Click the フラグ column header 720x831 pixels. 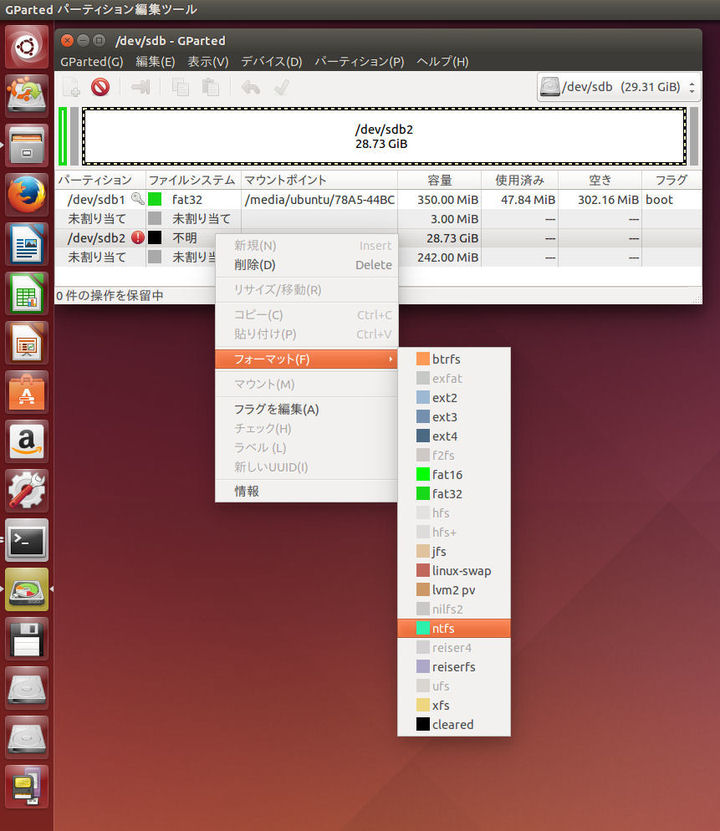point(671,180)
